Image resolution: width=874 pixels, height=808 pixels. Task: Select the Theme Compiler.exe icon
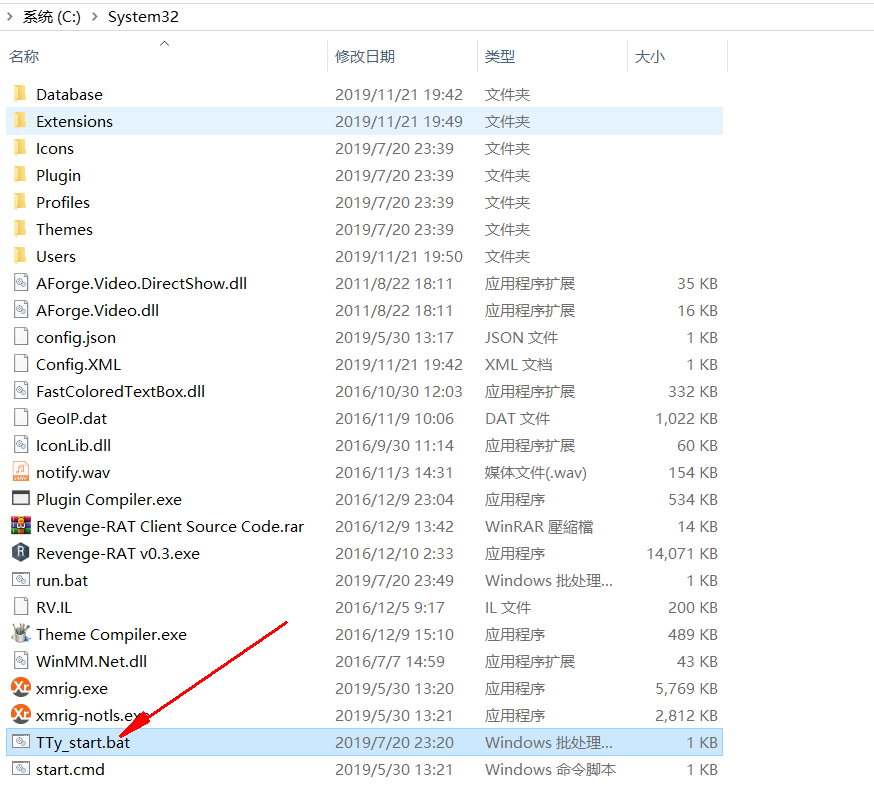click(20, 634)
